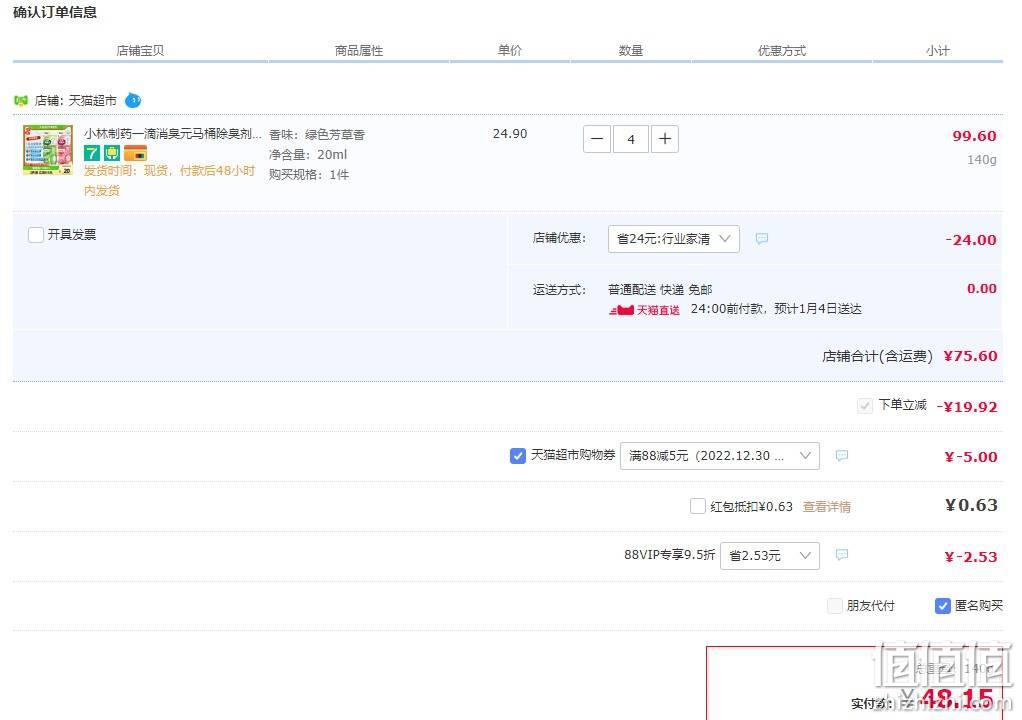Click the Tmall supermarket store cat icon
Viewport: 1022px width, 720px height.
(x=21, y=100)
